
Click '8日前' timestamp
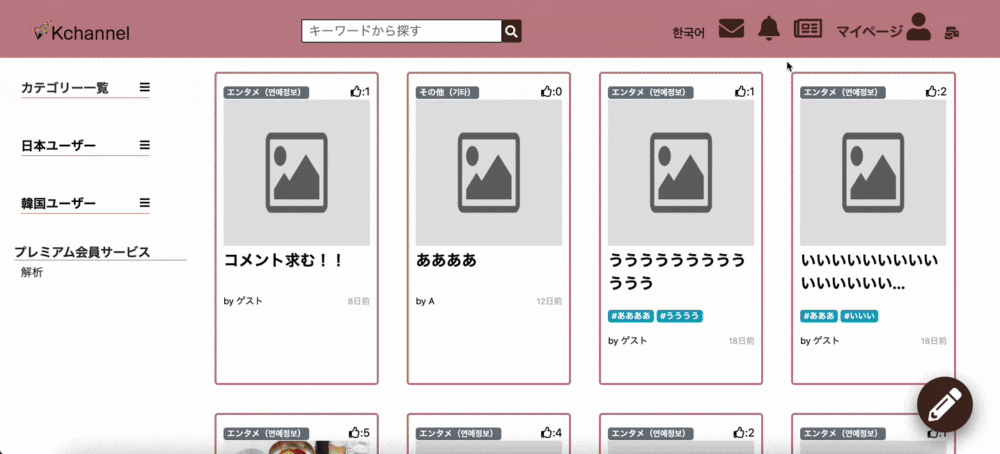tap(358, 301)
